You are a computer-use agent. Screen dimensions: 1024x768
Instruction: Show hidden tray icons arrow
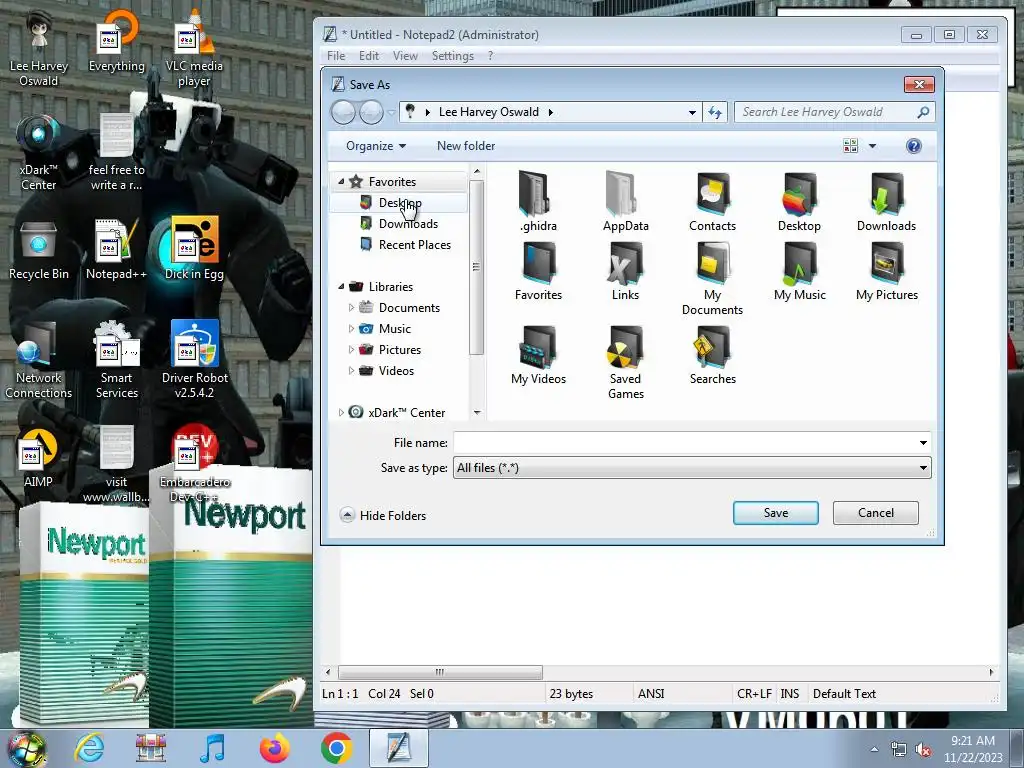[874, 749]
